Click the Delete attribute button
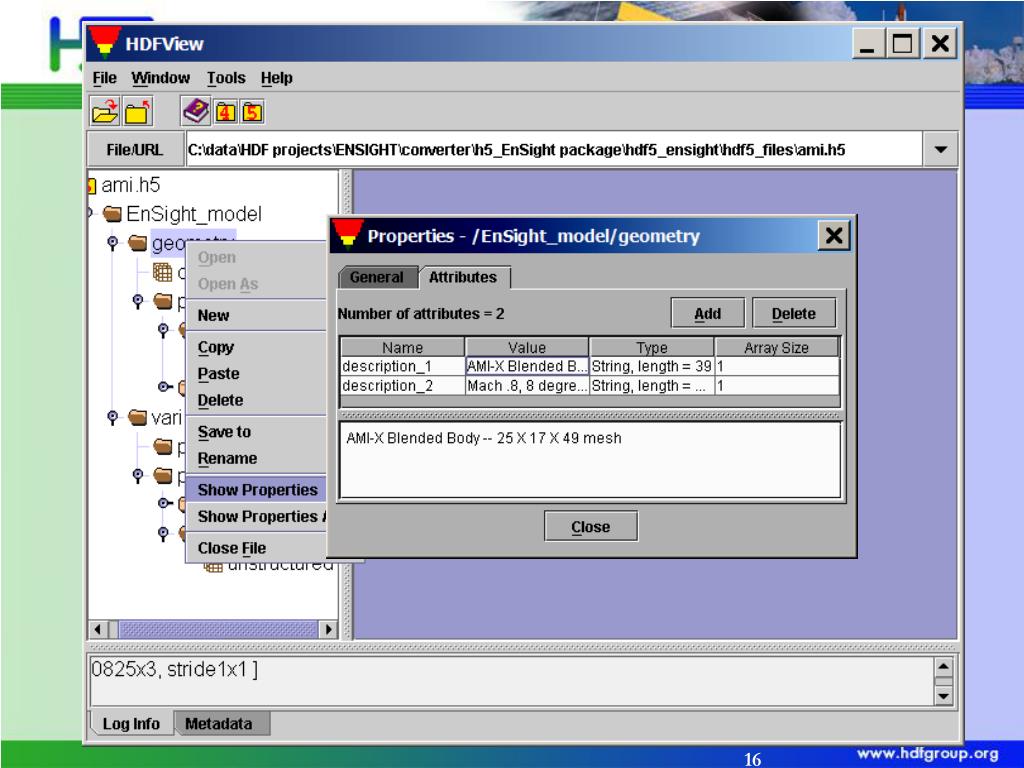 click(793, 313)
